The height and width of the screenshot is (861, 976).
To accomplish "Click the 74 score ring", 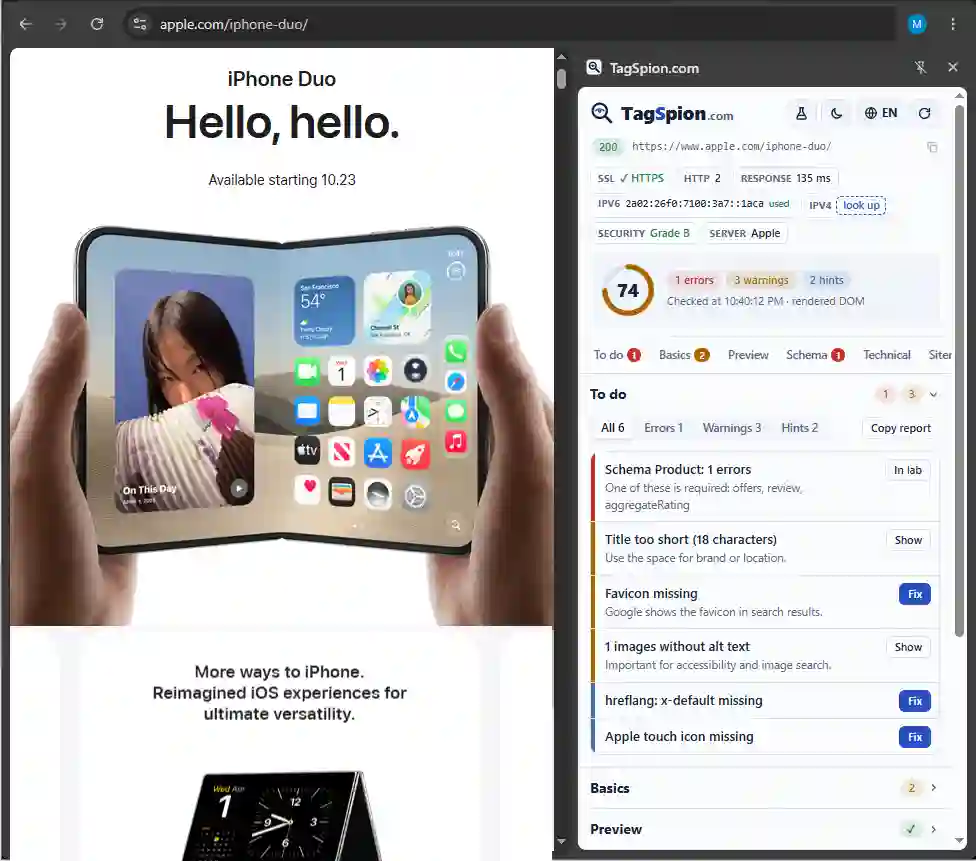I will pos(628,290).
